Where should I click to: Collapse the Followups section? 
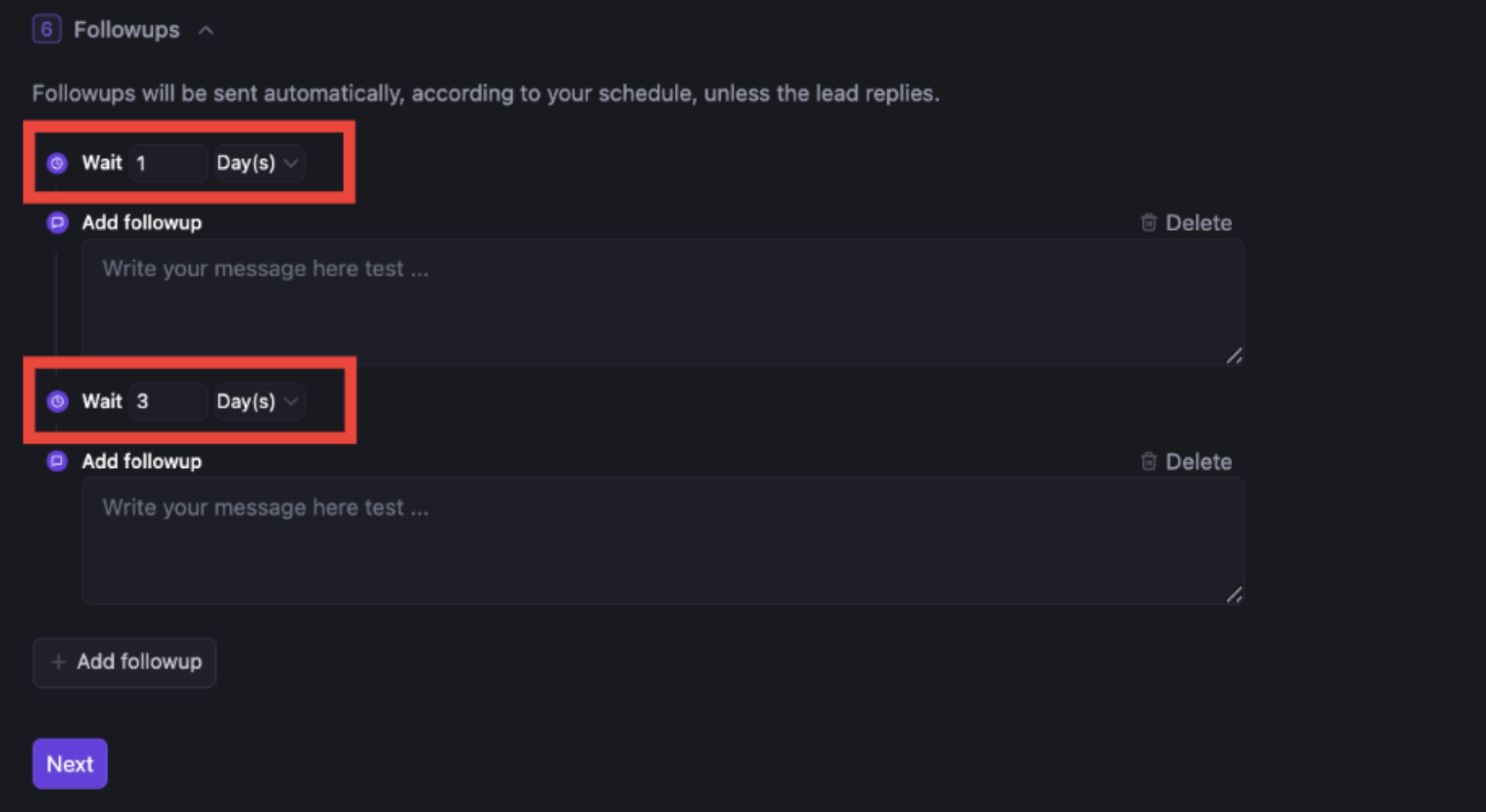coord(206,29)
